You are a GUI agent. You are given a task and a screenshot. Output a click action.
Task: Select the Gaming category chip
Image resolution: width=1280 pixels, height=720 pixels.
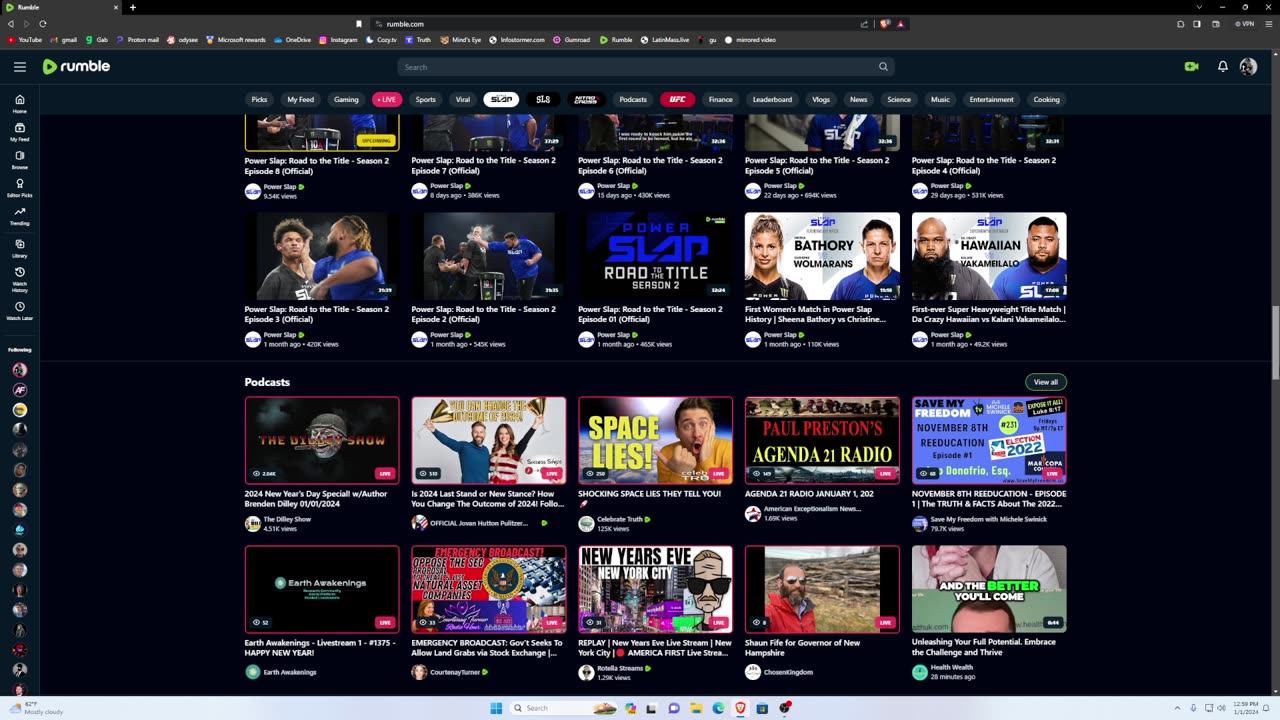click(346, 99)
